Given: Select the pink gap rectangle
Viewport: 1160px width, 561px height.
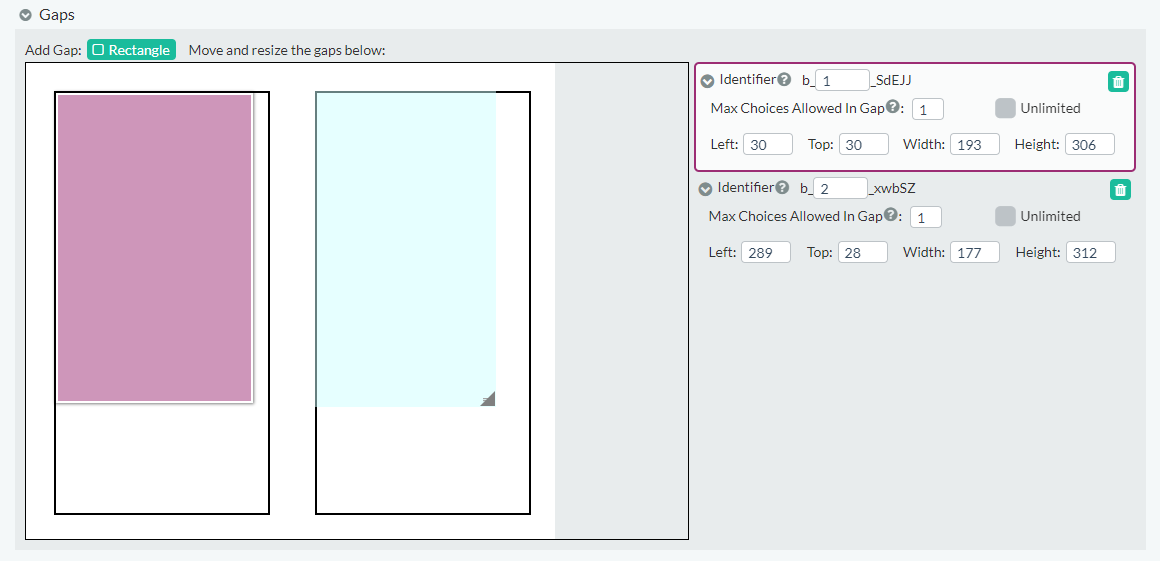Looking at the screenshot, I should coord(155,248).
